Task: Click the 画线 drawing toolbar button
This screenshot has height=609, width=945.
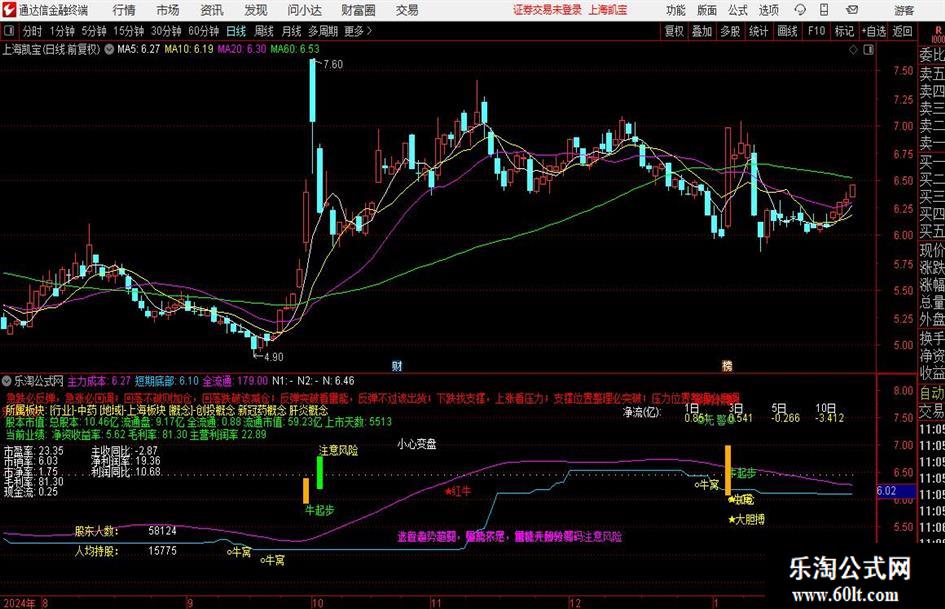Action: 787,31
